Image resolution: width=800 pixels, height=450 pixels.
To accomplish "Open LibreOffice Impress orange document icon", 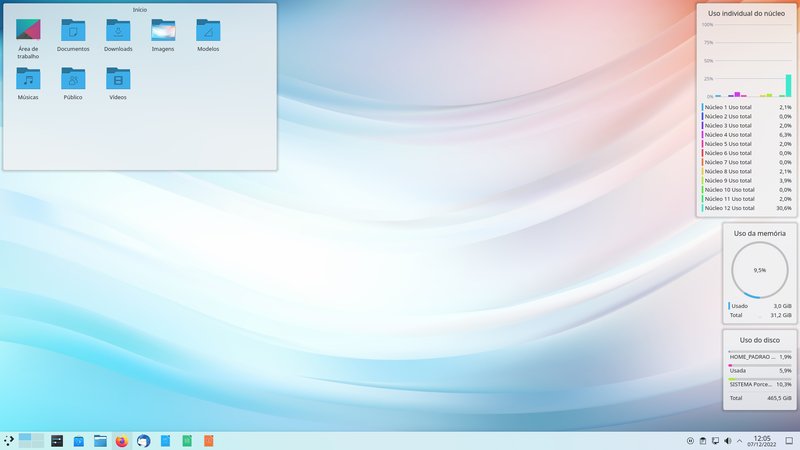I will coord(209,441).
